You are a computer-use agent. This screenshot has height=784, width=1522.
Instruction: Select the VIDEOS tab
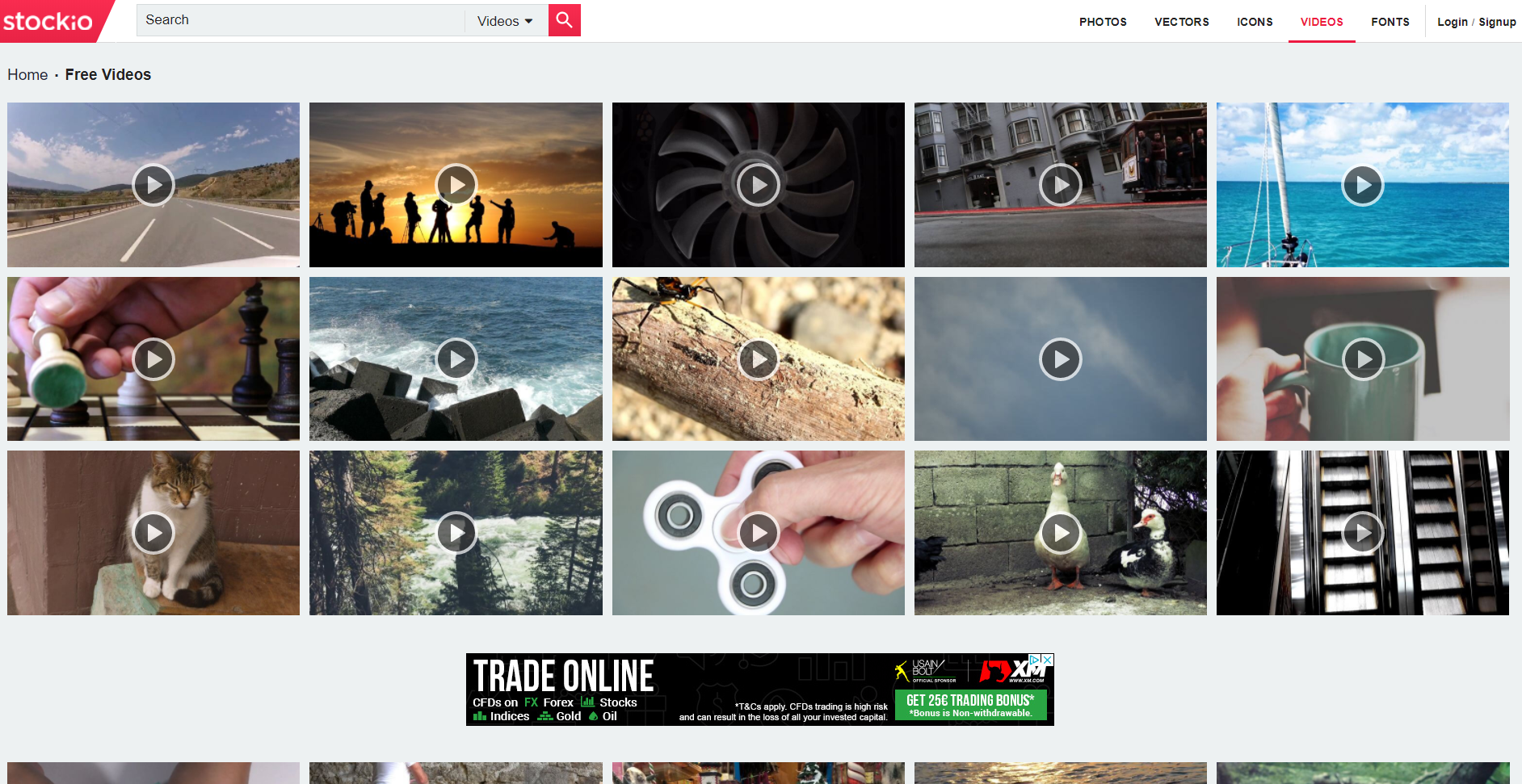point(1322,22)
